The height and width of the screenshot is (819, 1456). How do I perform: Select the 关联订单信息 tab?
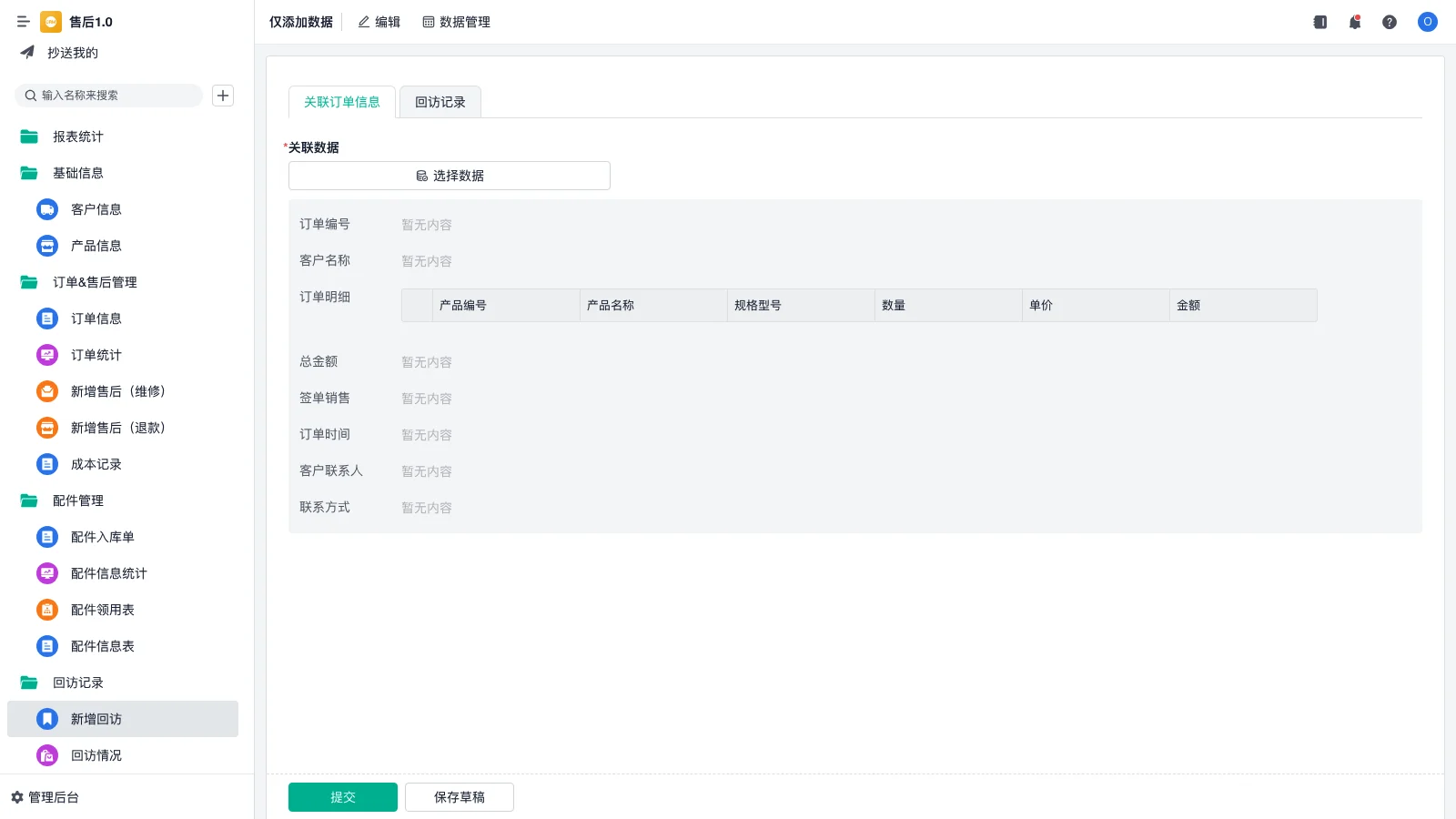click(342, 102)
